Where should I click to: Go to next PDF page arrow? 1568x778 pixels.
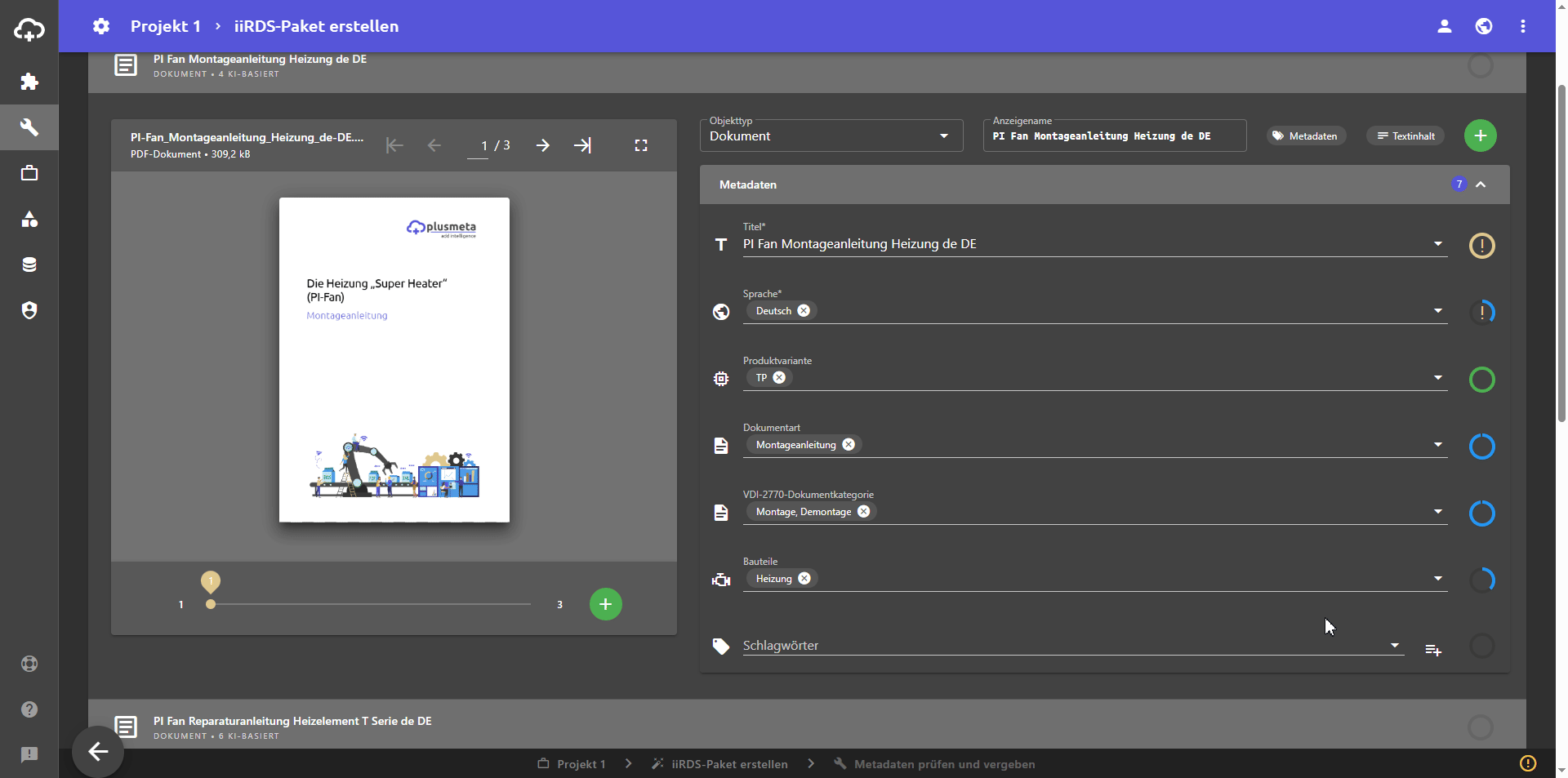tap(543, 145)
